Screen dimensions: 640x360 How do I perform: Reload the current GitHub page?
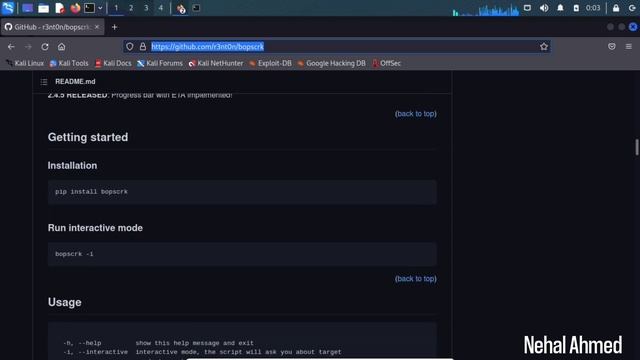point(45,47)
